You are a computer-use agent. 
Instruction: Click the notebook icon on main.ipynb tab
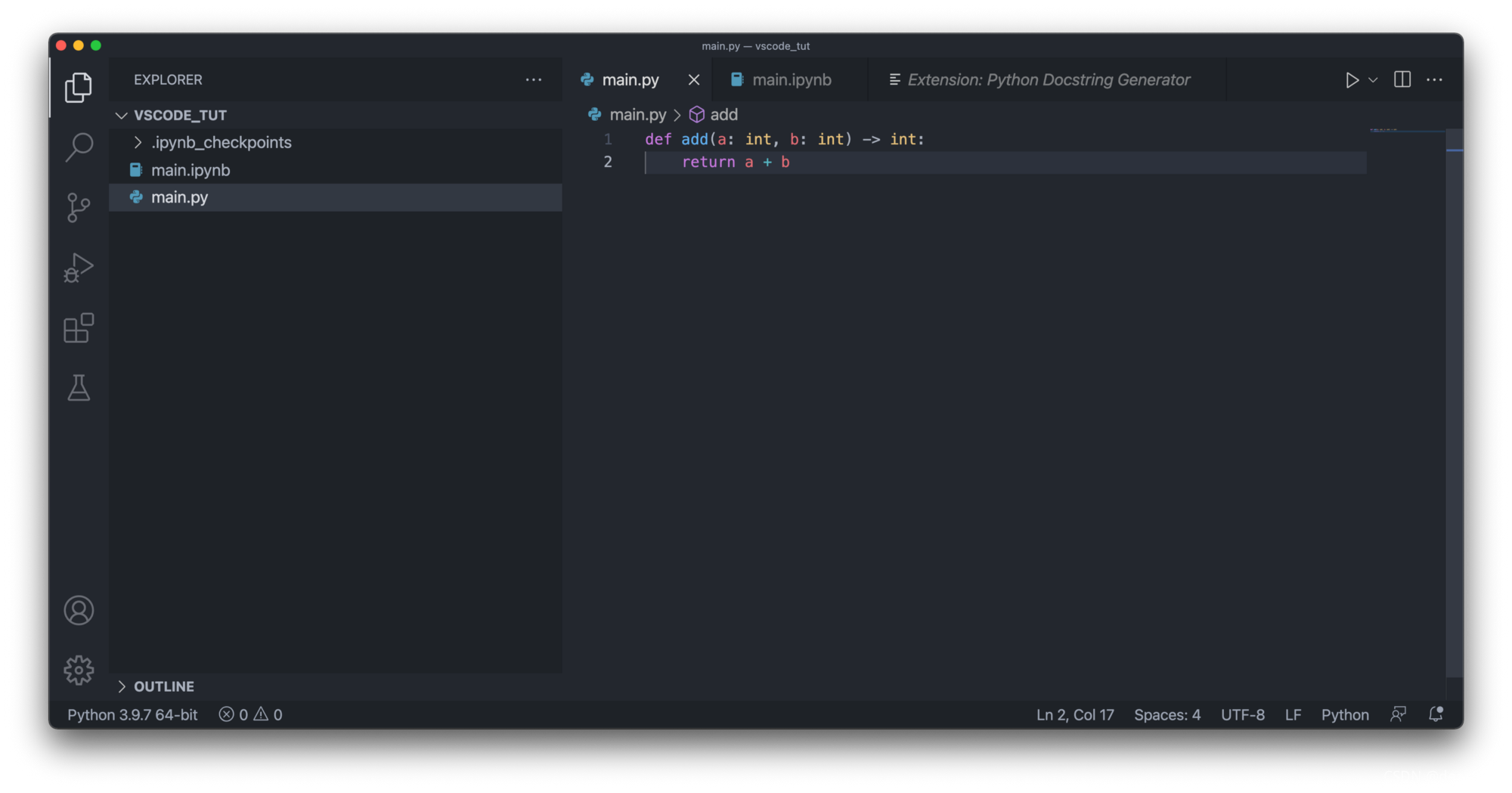[737, 79]
